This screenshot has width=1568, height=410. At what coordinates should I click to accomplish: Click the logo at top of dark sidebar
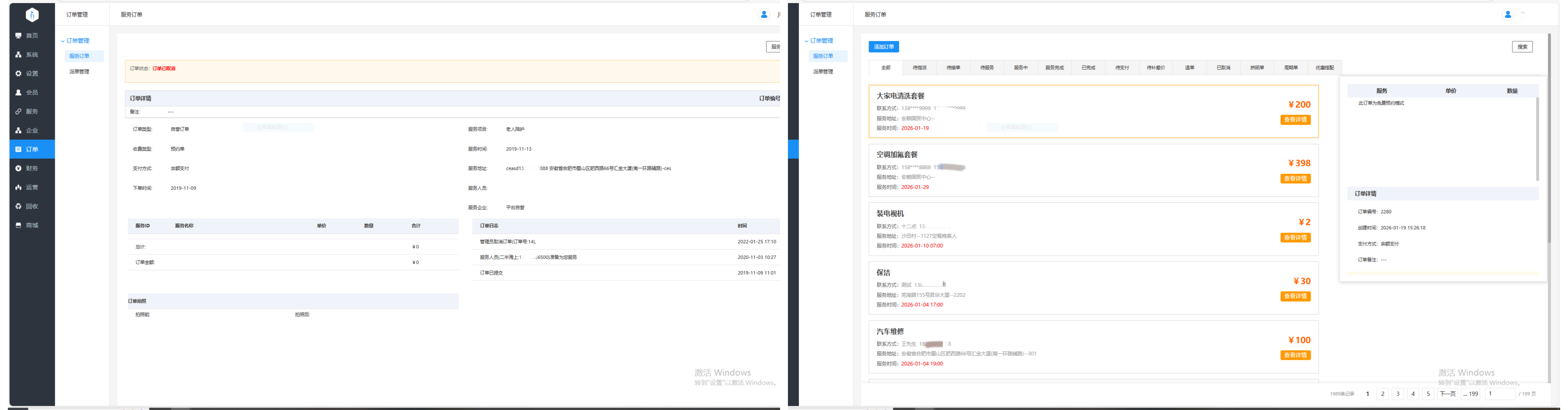pos(32,15)
